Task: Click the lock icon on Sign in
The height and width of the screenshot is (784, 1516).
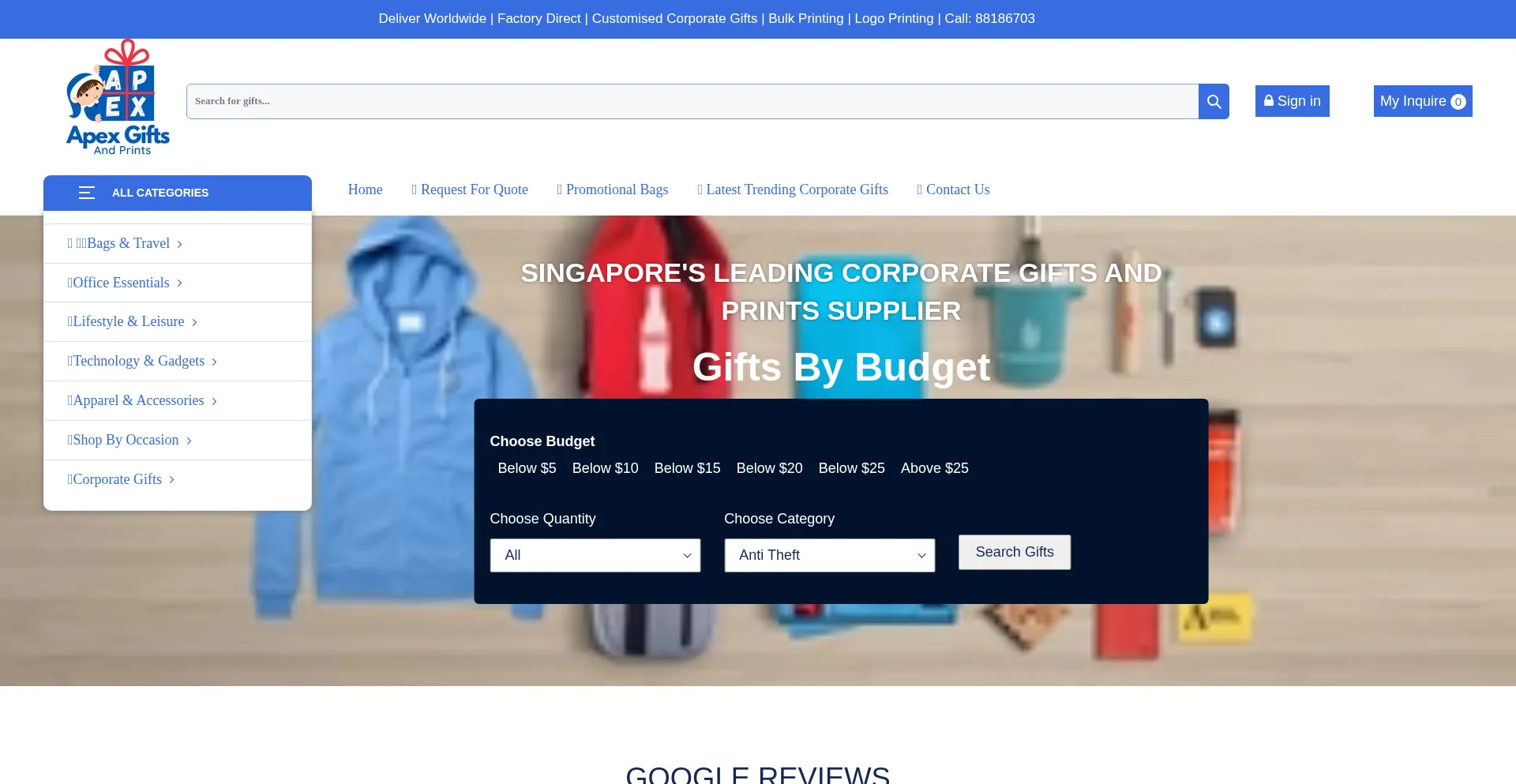Action: point(1268,101)
